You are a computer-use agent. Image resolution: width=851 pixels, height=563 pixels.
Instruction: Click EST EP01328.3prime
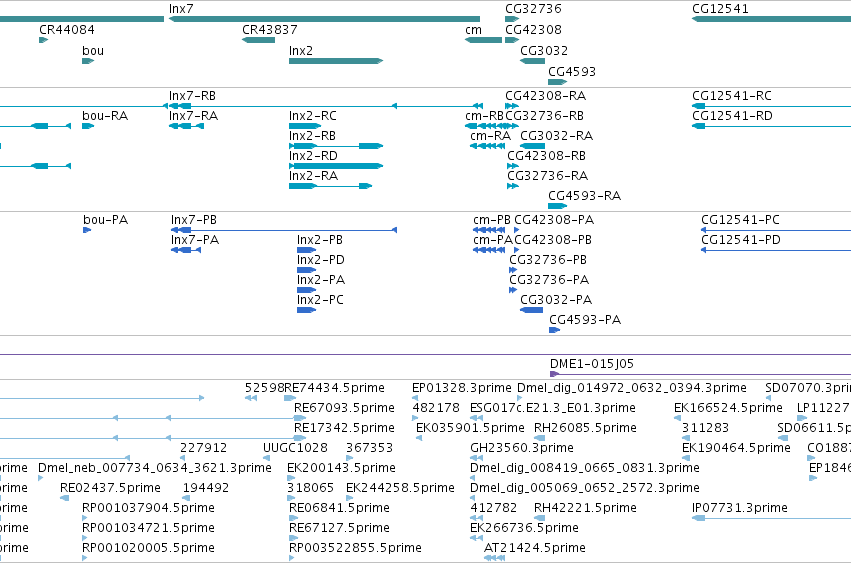[461, 388]
